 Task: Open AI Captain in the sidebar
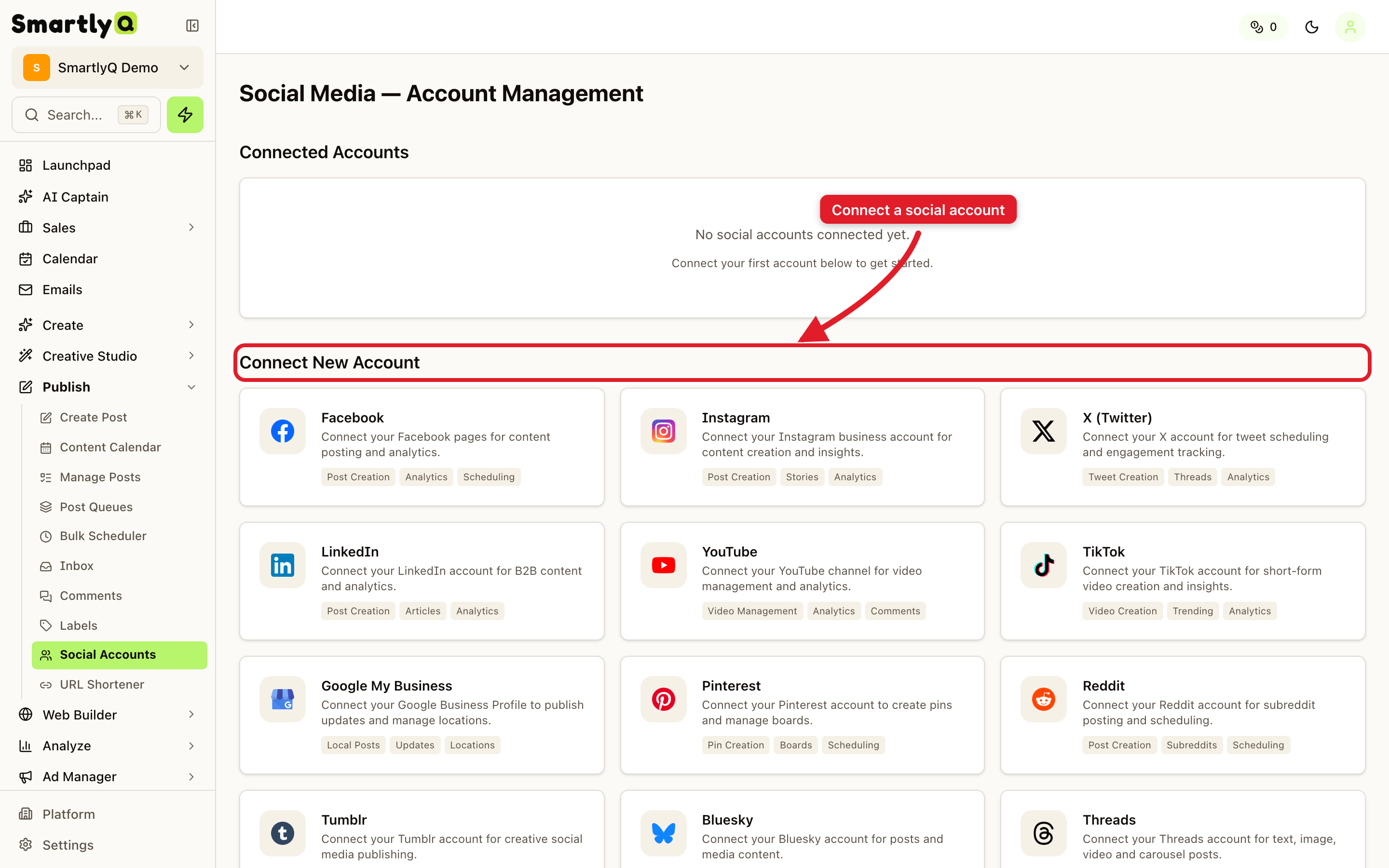point(75,197)
